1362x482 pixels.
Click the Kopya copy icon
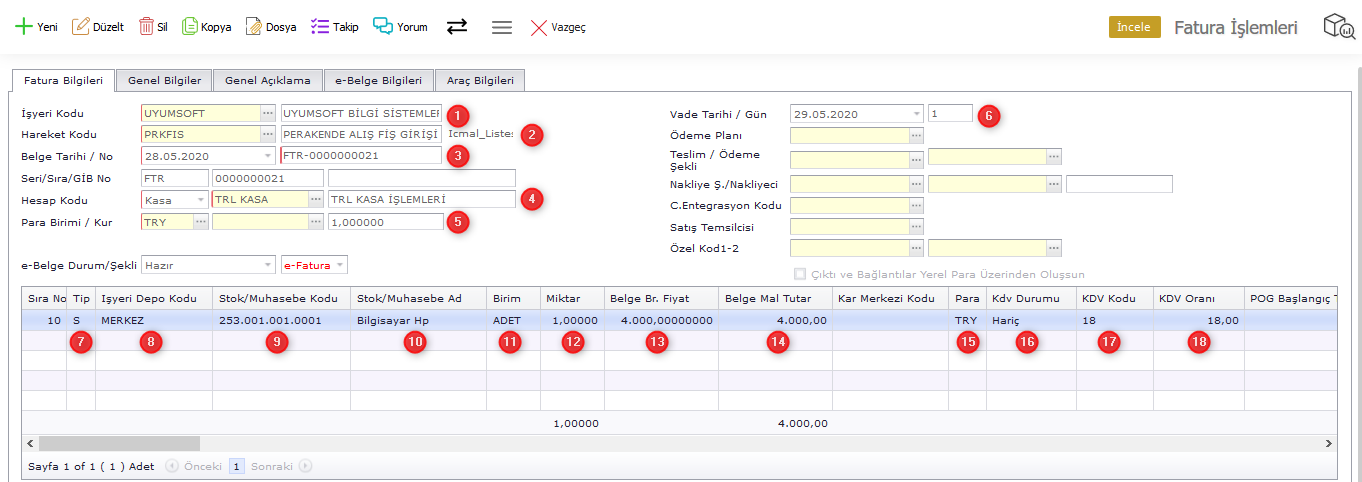tap(190, 27)
